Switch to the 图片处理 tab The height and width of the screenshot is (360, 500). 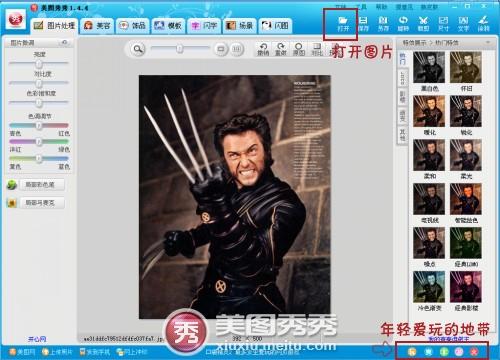54,26
